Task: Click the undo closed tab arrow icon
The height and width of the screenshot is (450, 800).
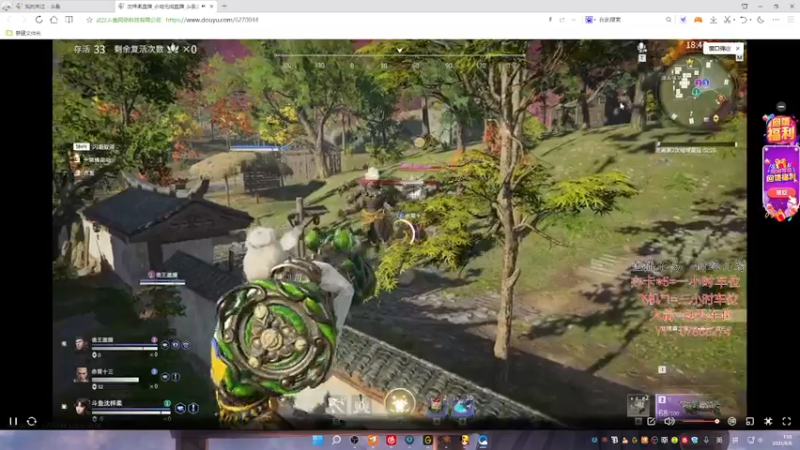Action: point(743,19)
